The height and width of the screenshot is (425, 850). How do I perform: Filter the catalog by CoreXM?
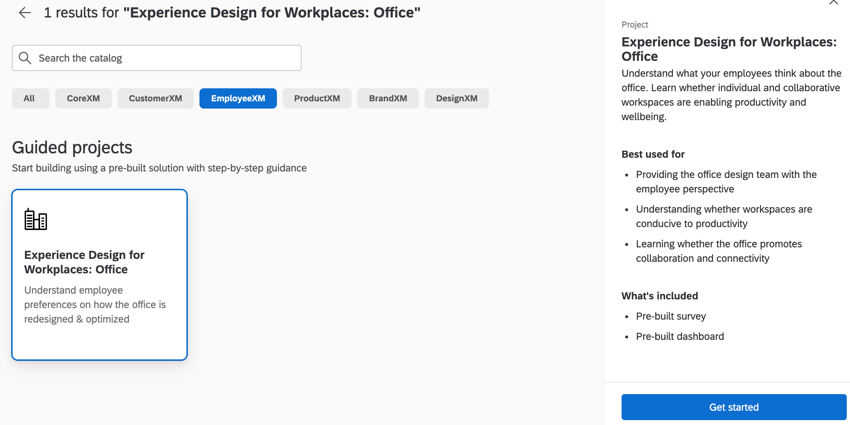pyautogui.click(x=83, y=98)
